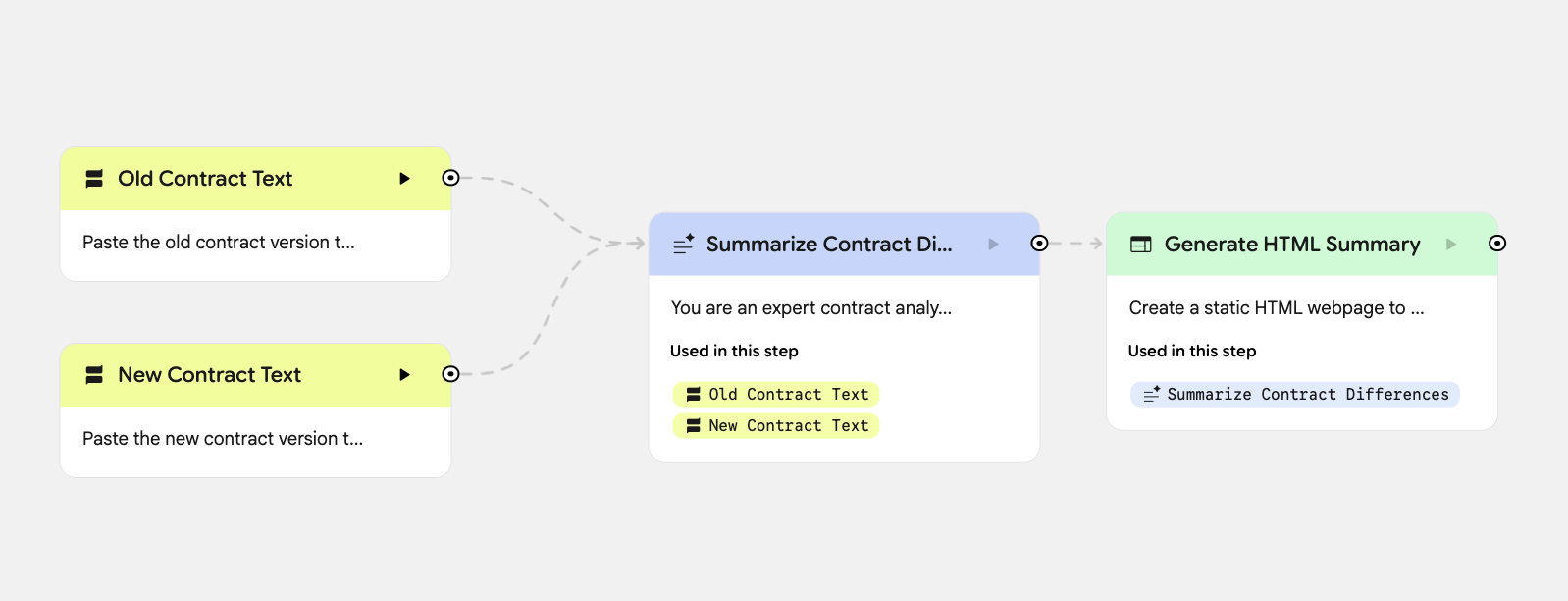Select the Old Contract Text chip in Summarize step
Viewport: 1568px width, 601px height.
(776, 395)
